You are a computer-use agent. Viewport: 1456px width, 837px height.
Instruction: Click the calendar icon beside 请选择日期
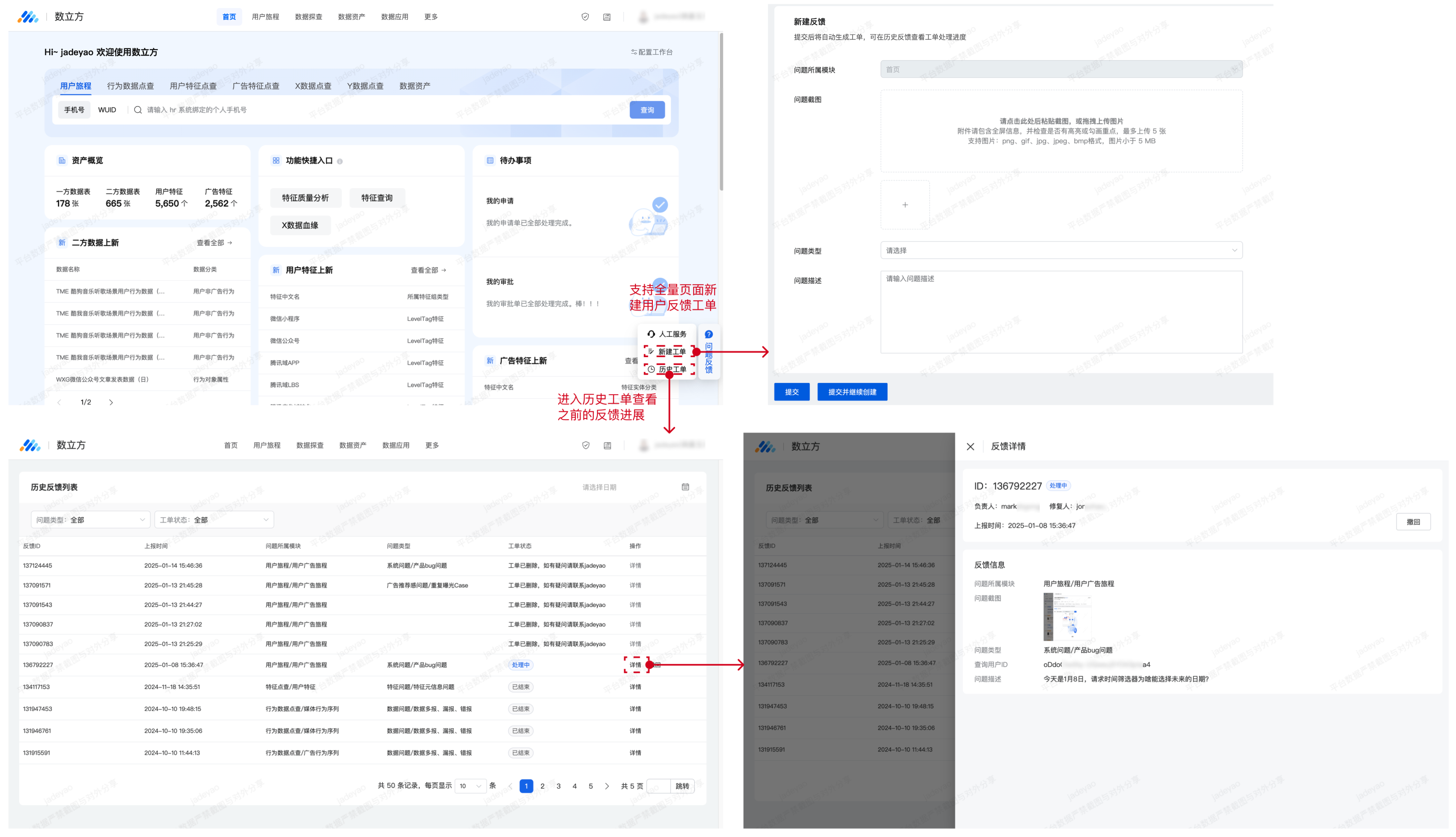click(x=685, y=487)
